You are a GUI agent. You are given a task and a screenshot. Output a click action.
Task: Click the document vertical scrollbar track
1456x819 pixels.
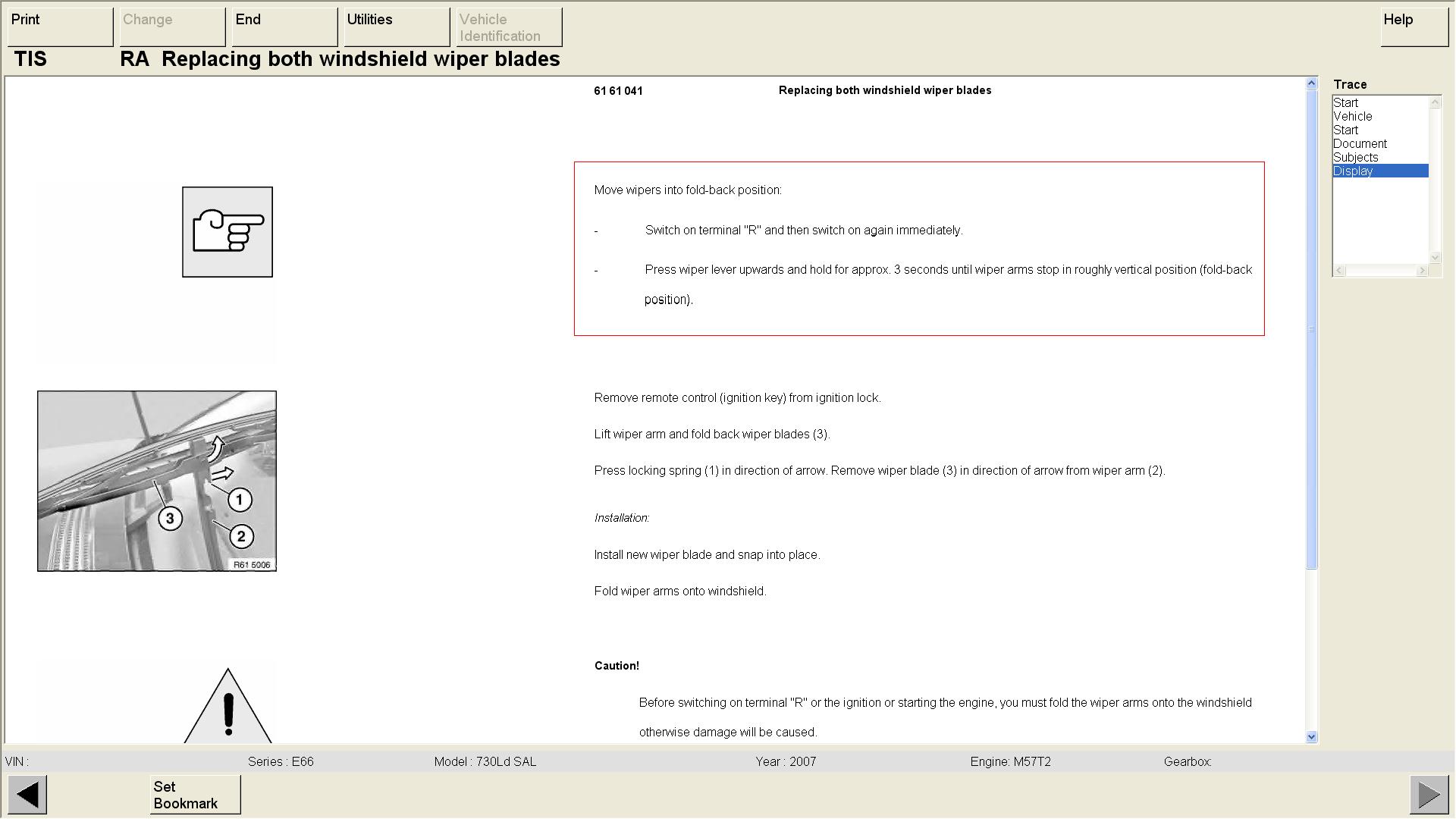click(x=1311, y=645)
